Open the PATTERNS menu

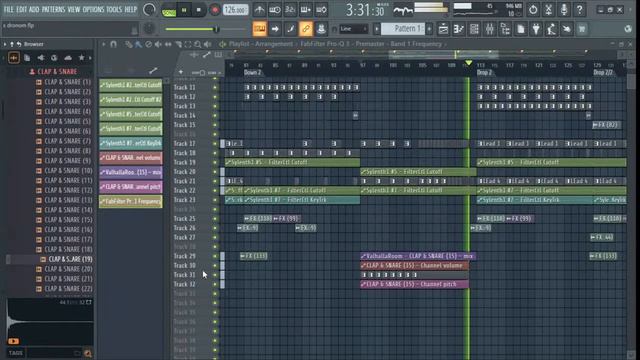pos(53,9)
